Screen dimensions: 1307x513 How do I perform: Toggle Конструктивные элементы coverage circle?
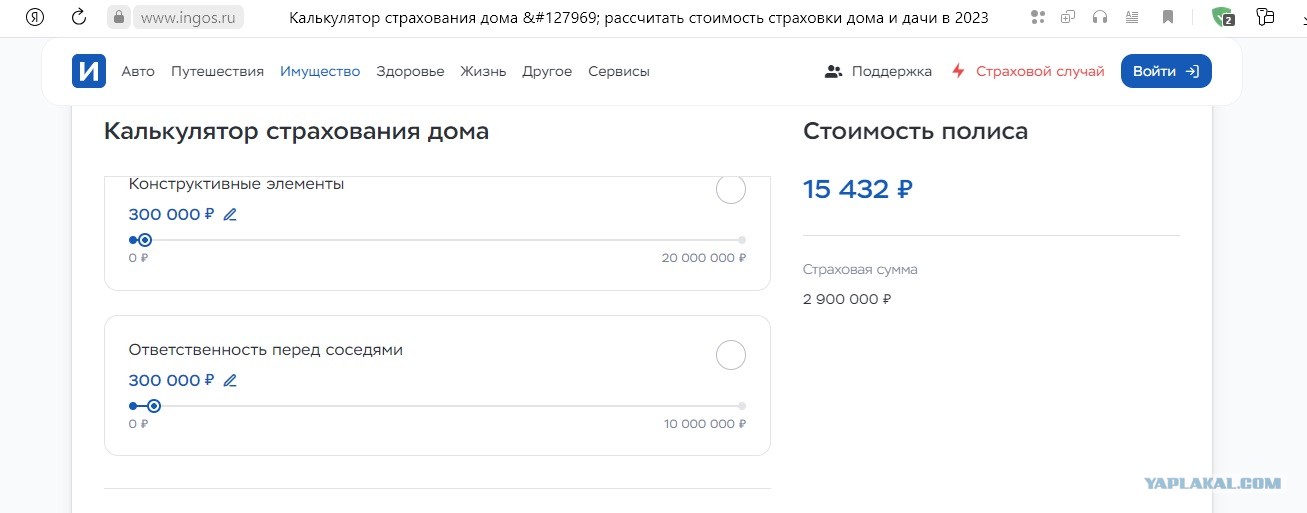(731, 189)
